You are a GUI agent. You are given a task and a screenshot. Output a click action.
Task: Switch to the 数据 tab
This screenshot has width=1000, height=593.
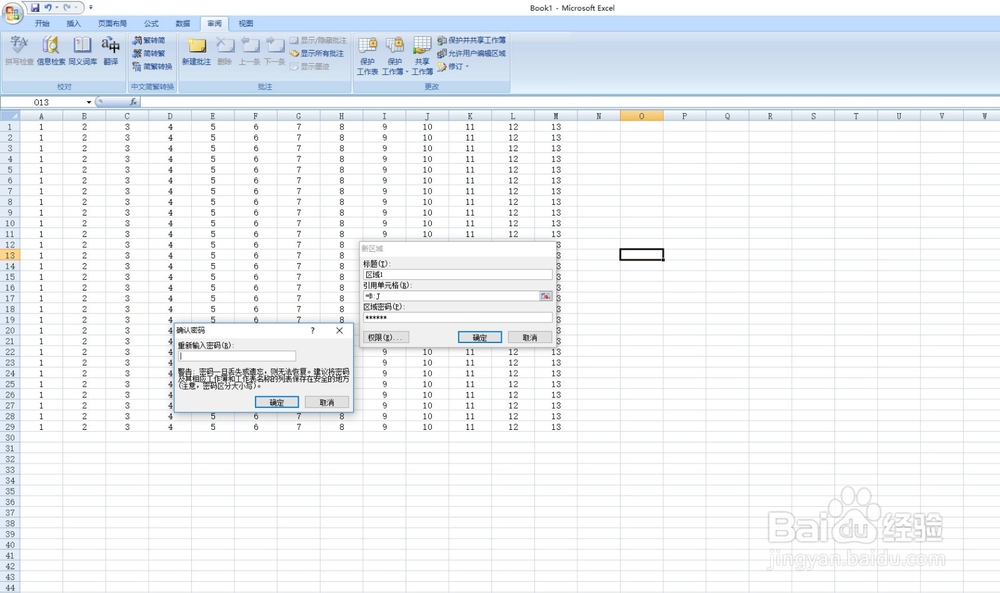(x=183, y=24)
